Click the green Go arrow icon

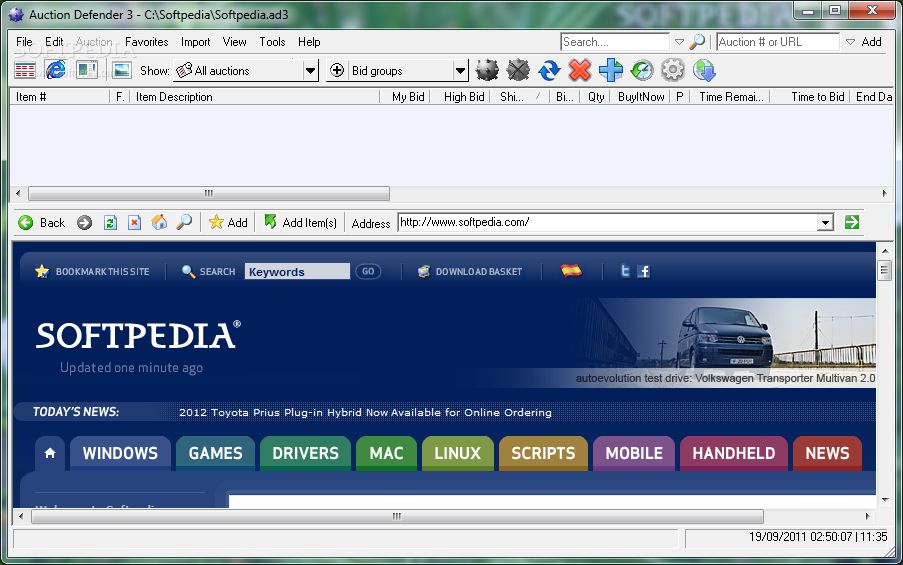(852, 222)
